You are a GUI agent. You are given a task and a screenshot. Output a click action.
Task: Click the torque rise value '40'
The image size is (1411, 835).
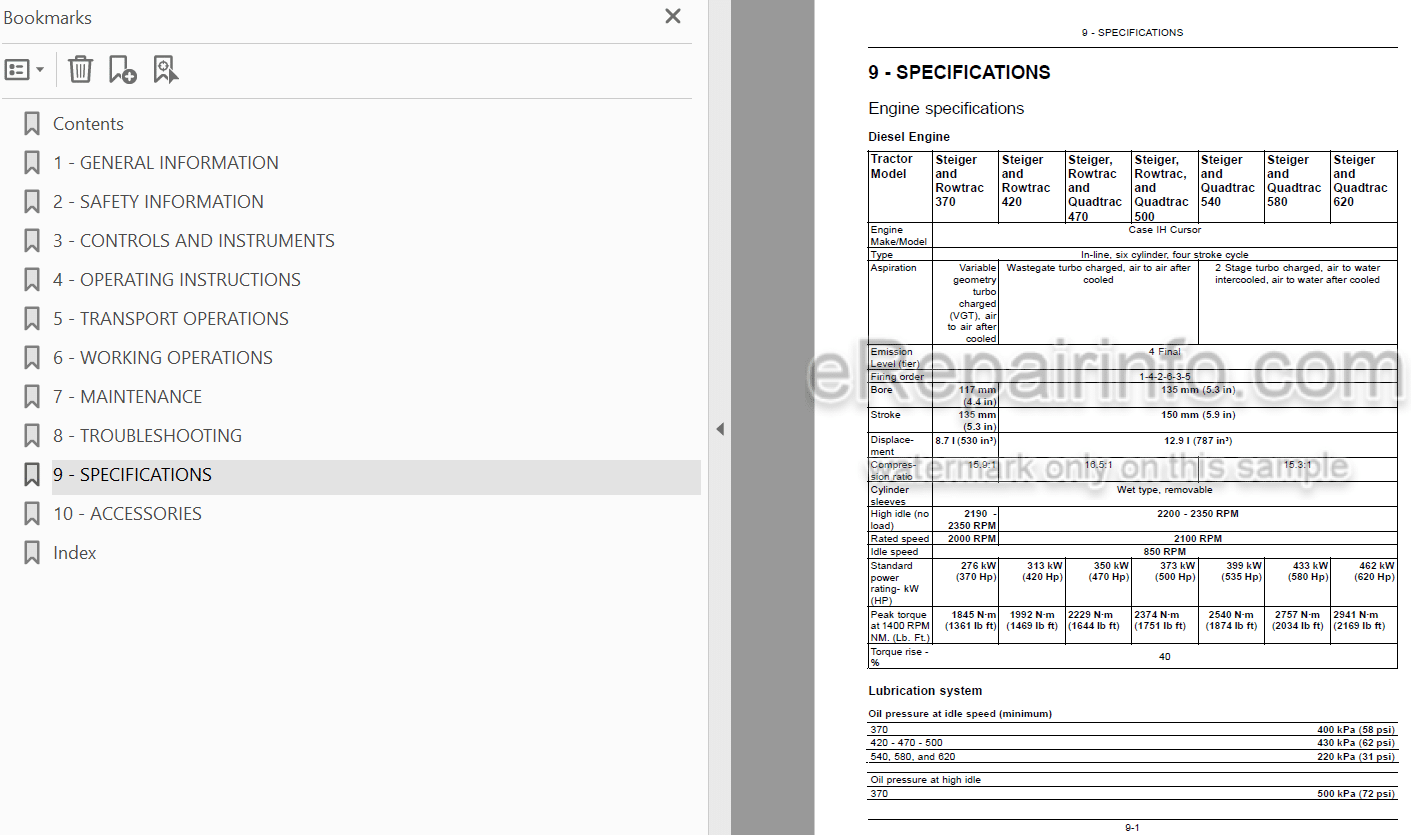pyautogui.click(x=1164, y=657)
